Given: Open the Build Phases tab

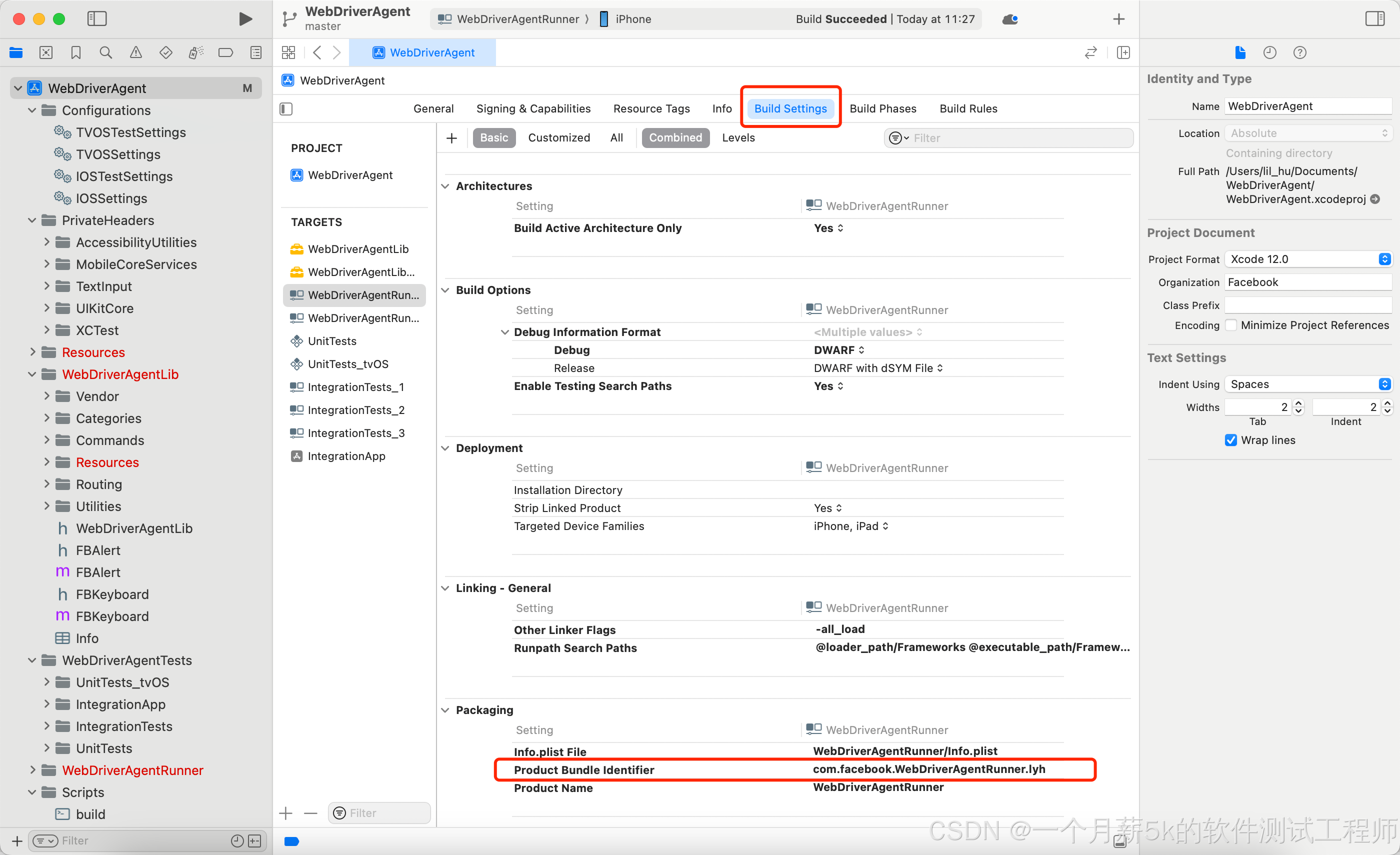Looking at the screenshot, I should tap(882, 108).
